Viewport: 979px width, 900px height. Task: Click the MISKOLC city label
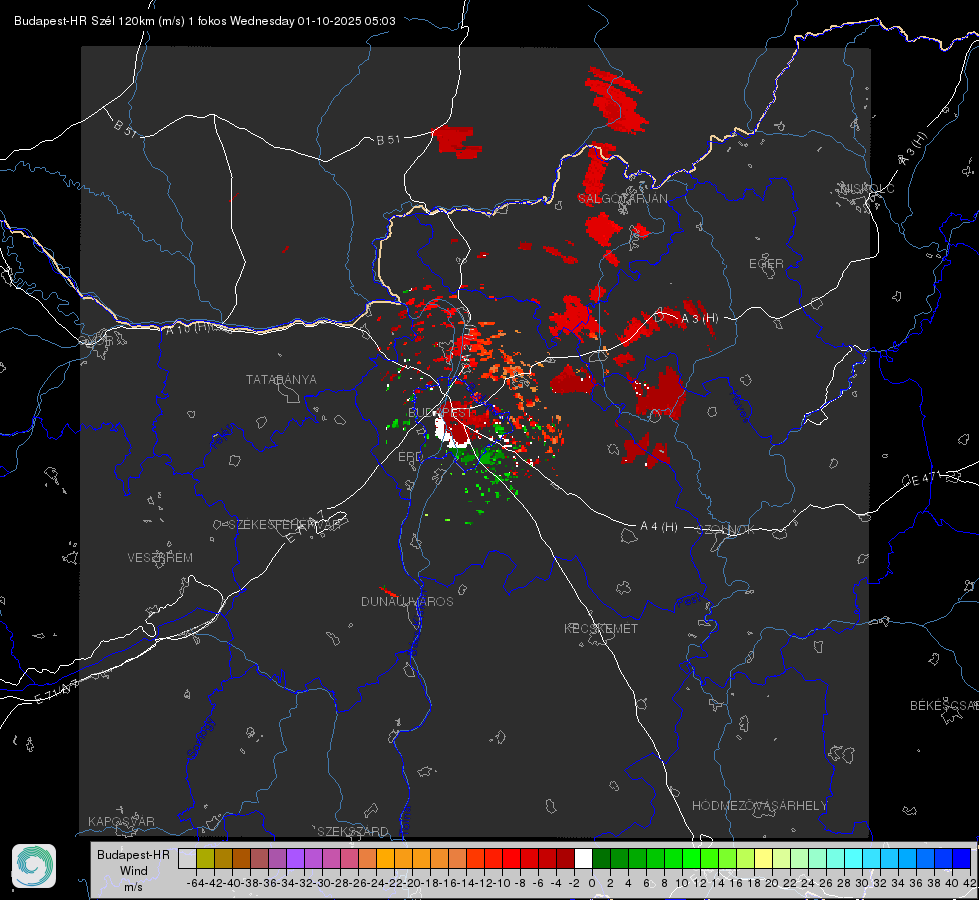tap(867, 188)
